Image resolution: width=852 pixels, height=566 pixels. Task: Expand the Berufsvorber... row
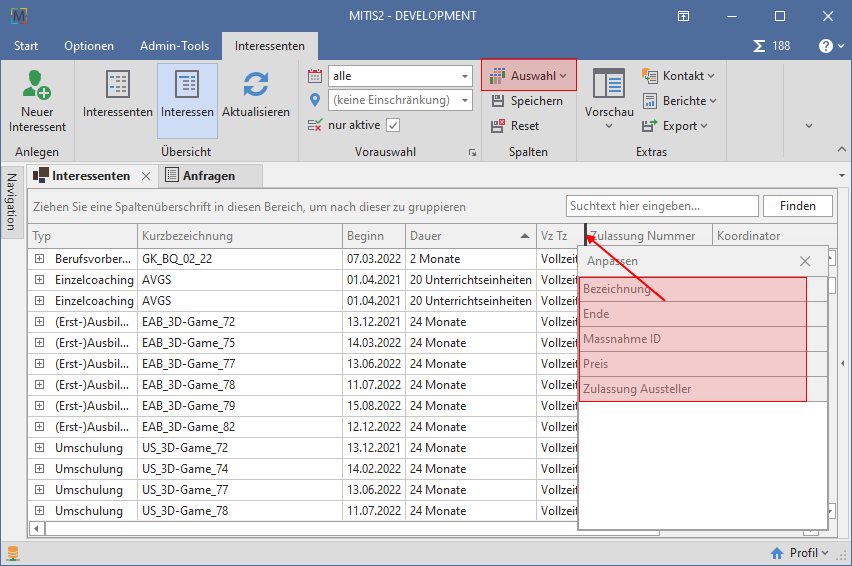coord(40,259)
